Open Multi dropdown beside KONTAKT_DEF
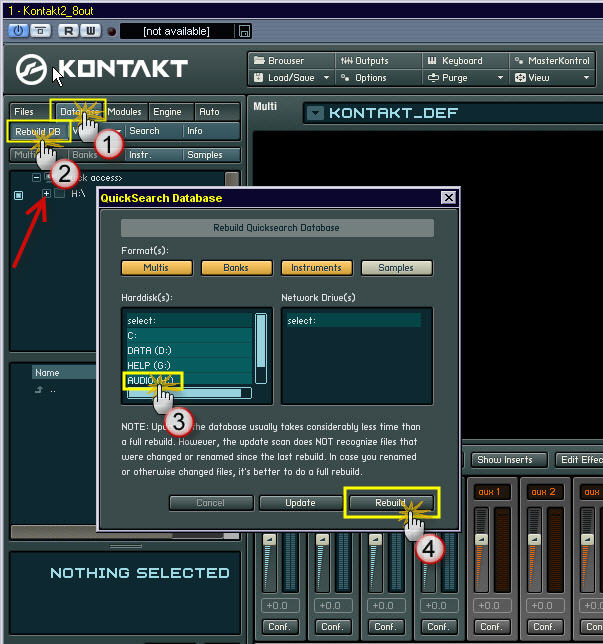Image resolution: width=603 pixels, height=644 pixels. coord(315,113)
